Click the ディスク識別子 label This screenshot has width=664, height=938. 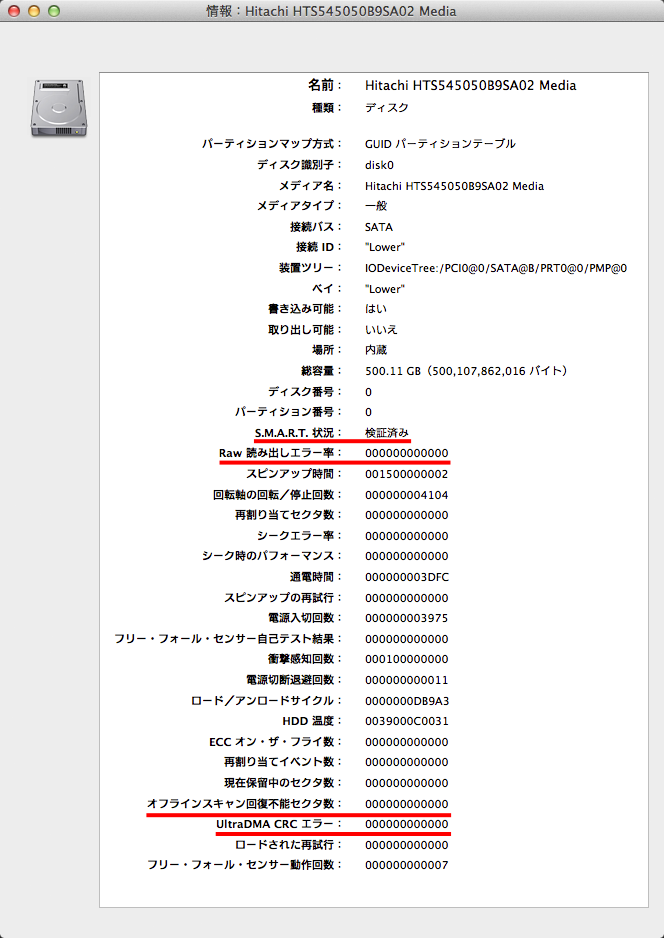tap(299, 165)
